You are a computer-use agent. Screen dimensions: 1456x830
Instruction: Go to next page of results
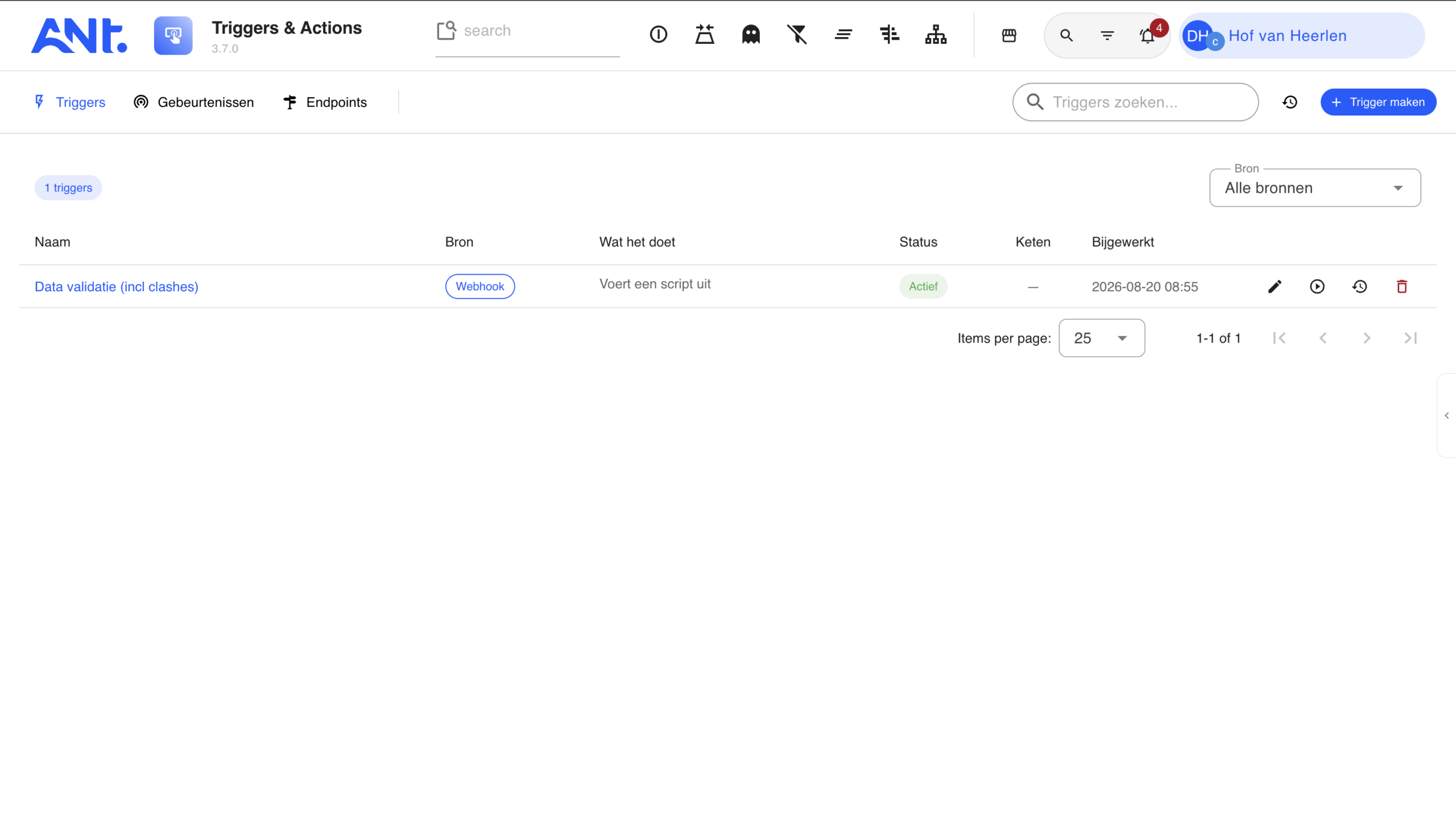pyautogui.click(x=1367, y=338)
